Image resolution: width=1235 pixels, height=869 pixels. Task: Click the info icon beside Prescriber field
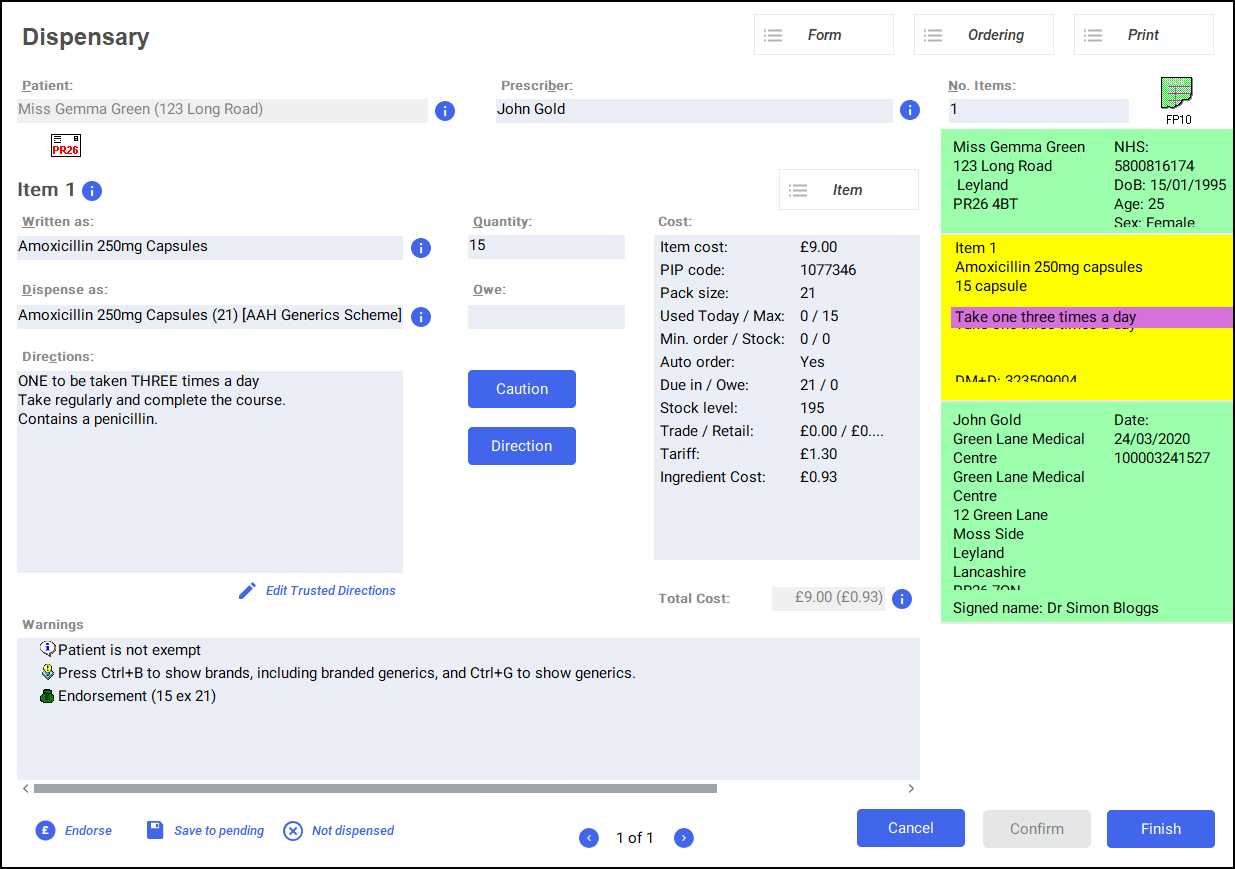(909, 110)
